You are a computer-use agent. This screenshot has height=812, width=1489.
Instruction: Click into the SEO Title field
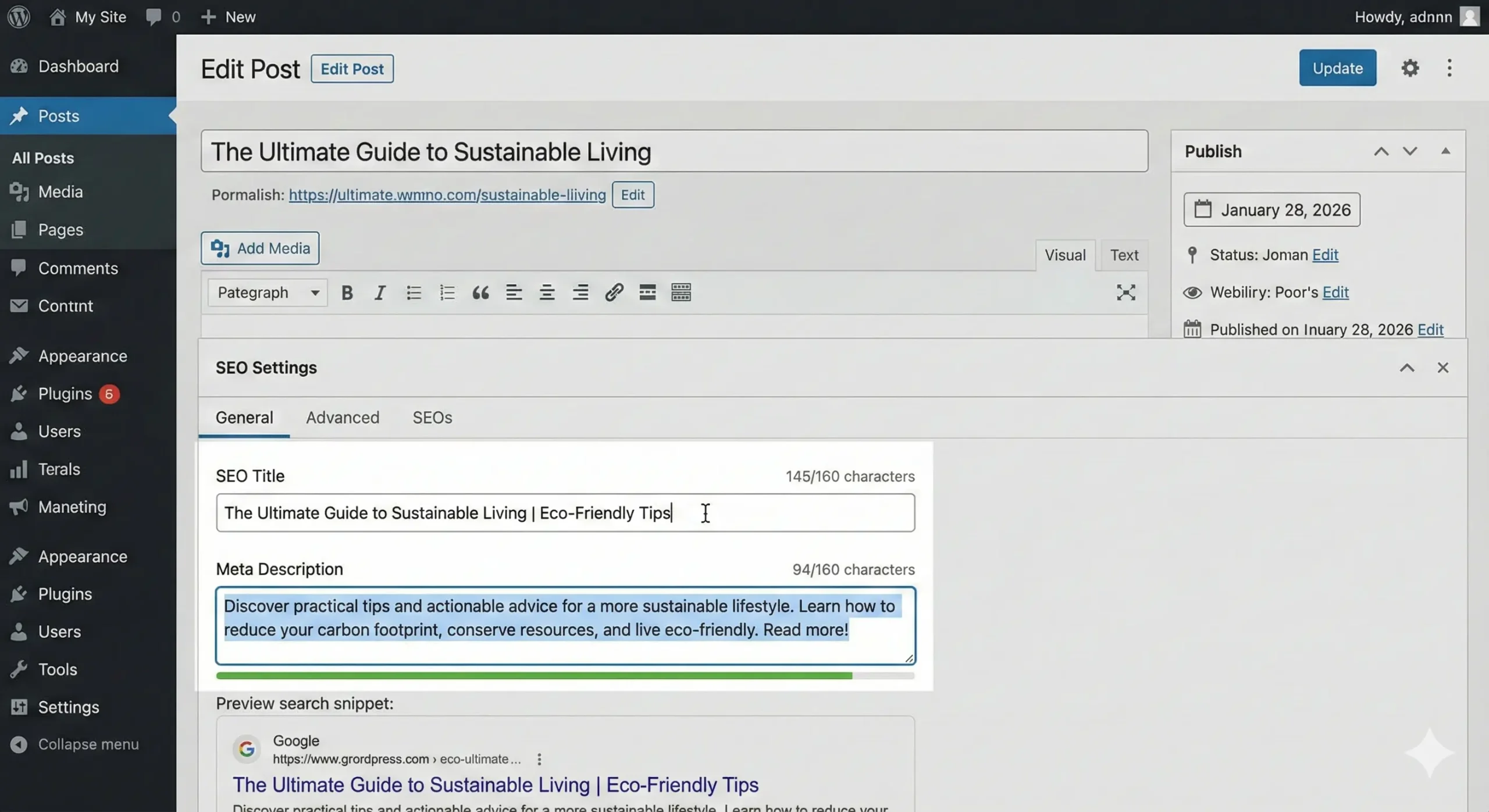(565, 513)
